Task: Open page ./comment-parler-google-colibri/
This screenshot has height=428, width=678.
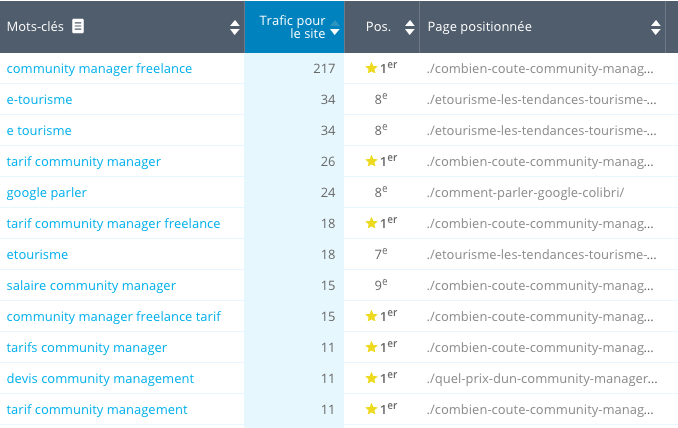Action: 525,192
